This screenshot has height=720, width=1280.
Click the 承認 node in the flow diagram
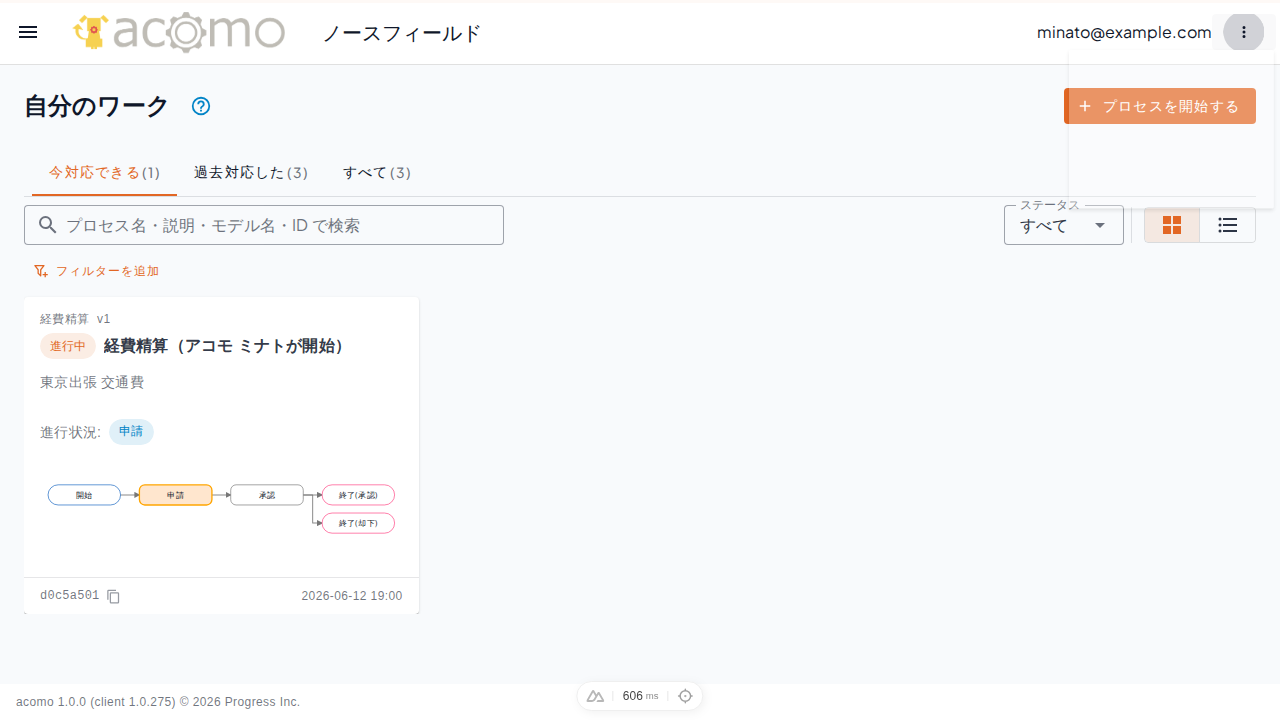click(x=267, y=495)
